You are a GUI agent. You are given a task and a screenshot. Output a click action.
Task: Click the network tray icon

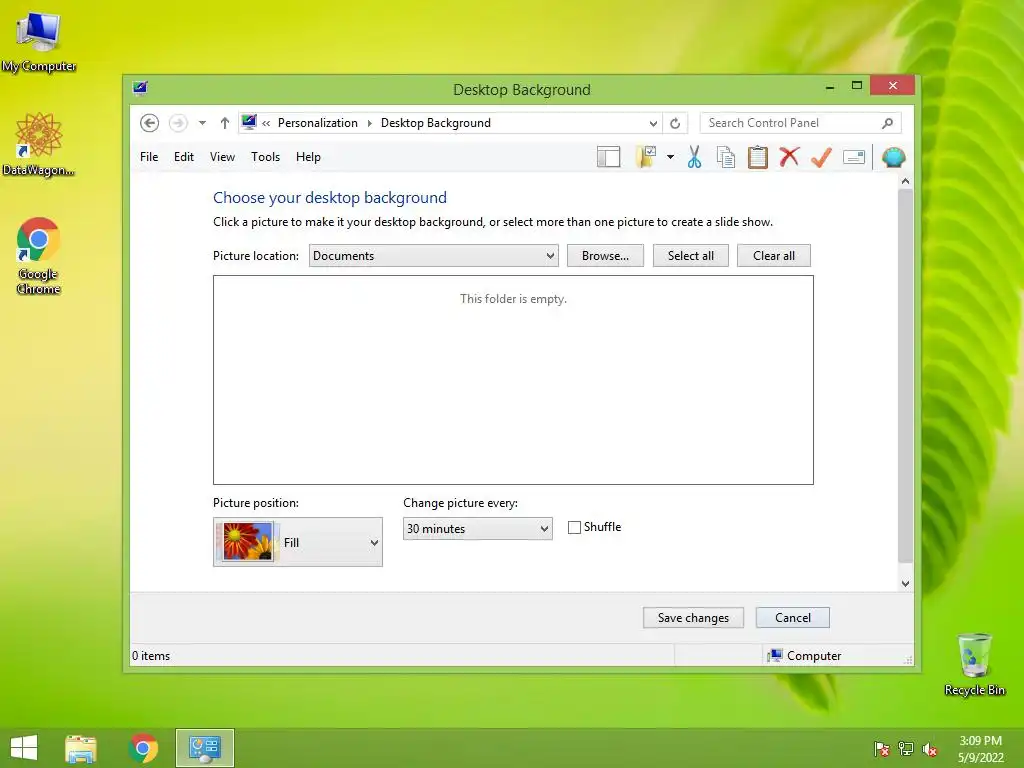tap(906, 749)
